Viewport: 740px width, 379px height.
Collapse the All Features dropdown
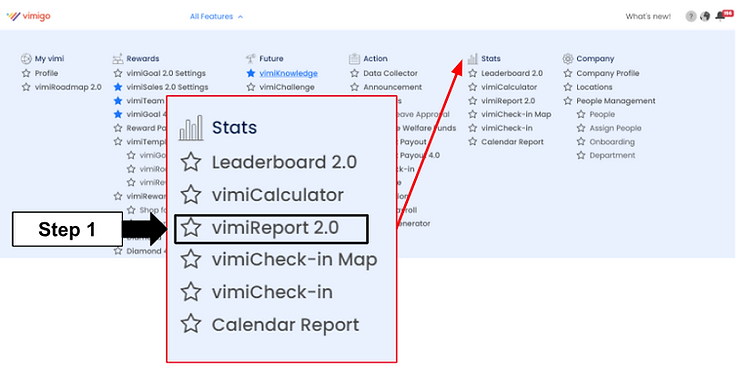(216, 17)
